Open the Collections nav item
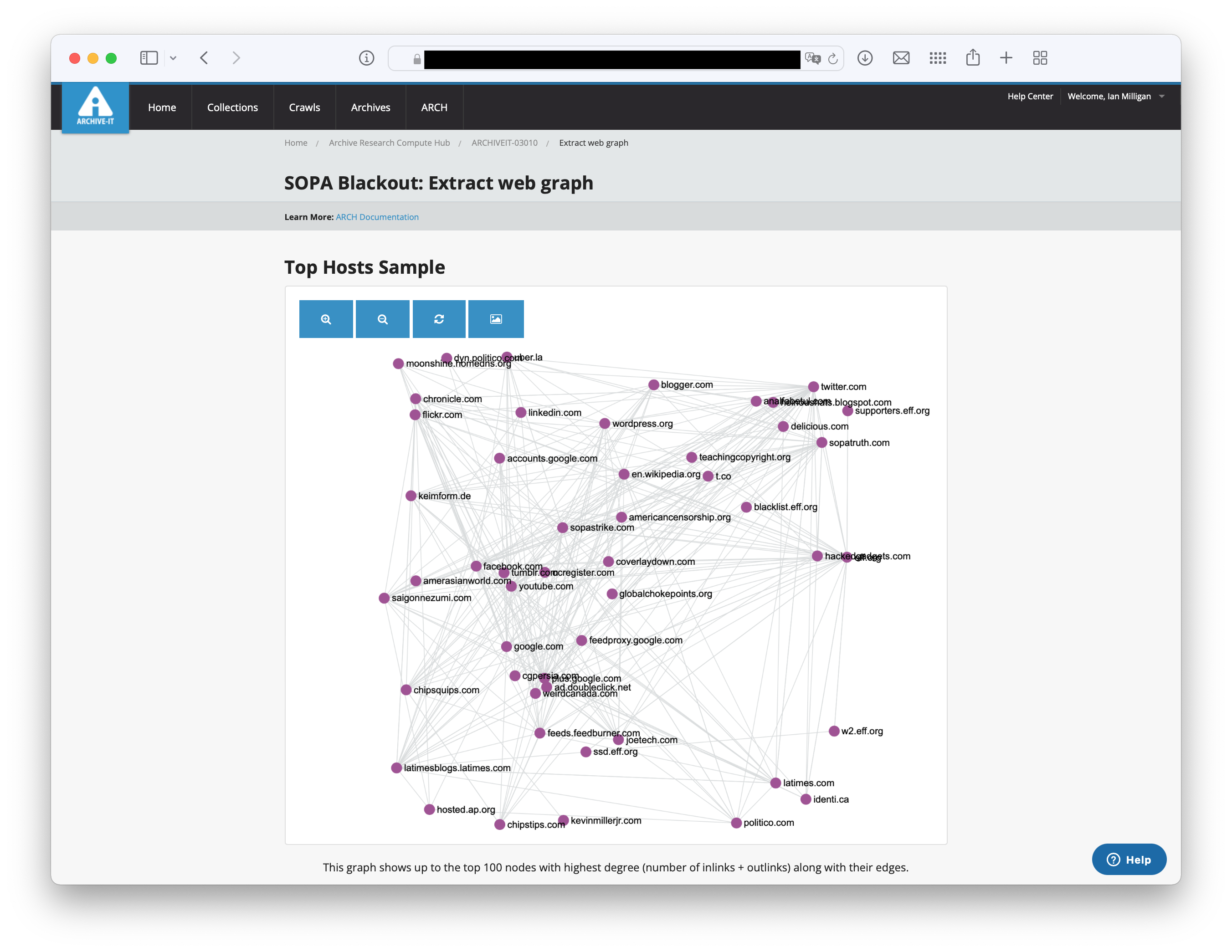Image resolution: width=1232 pixels, height=952 pixels. (232, 107)
